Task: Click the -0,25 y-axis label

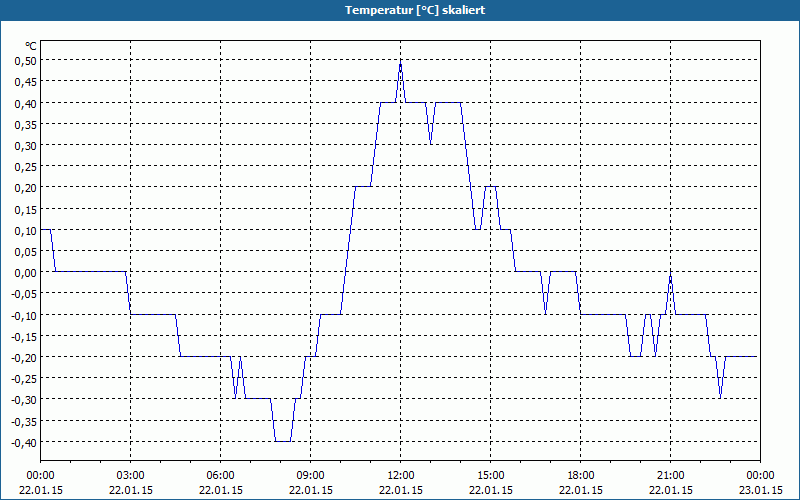Action: (x=25, y=379)
